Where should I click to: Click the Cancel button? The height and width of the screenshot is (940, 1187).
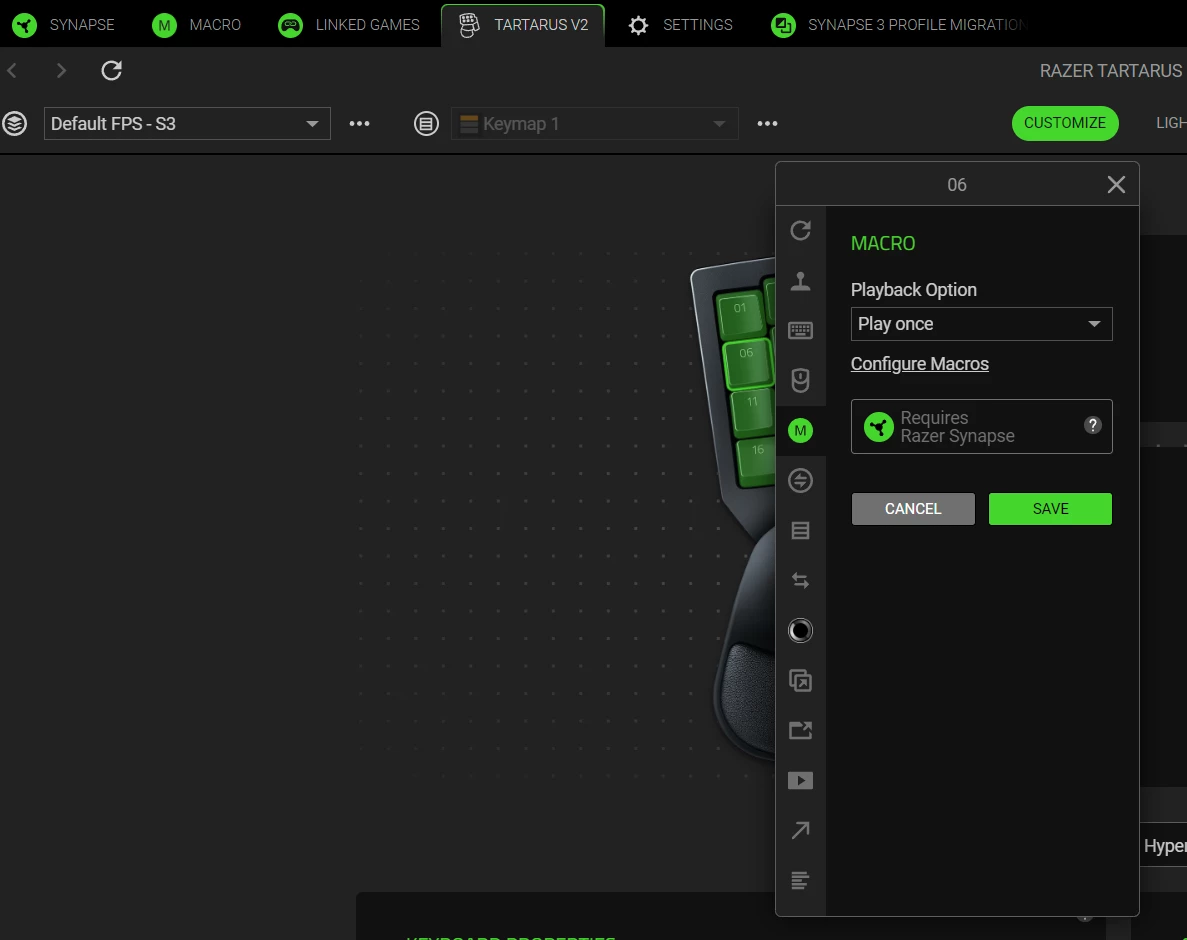[x=913, y=509]
